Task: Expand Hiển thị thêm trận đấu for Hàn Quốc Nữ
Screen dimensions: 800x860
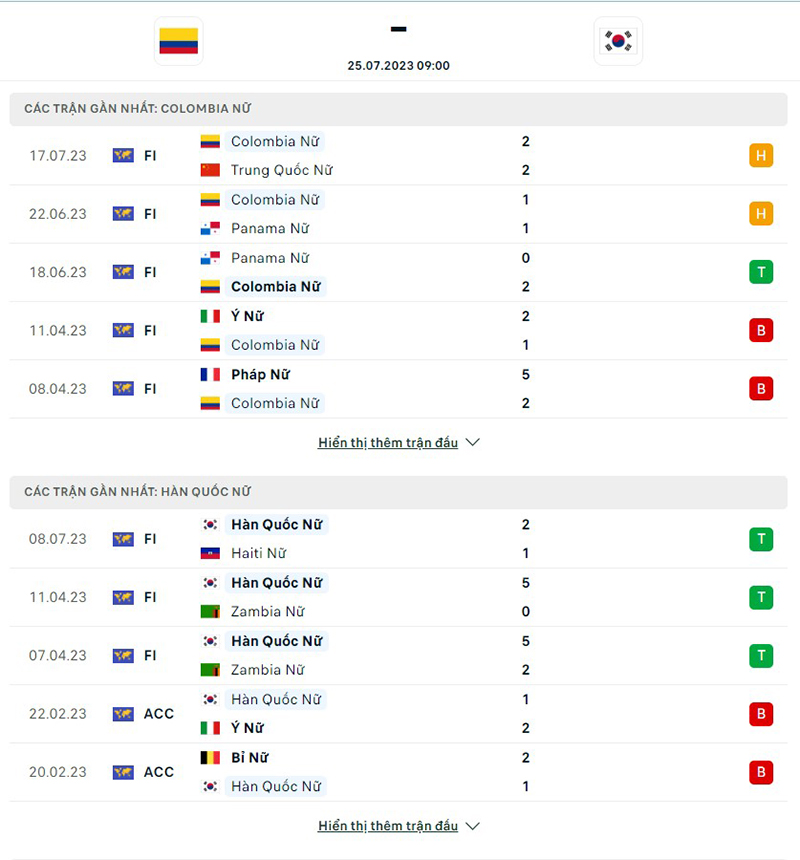Action: (388, 825)
